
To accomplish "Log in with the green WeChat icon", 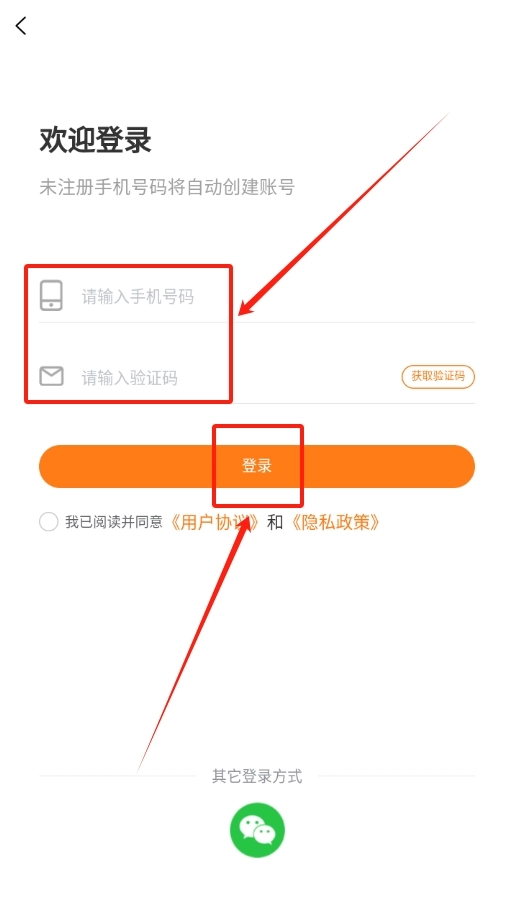I will [x=257, y=830].
